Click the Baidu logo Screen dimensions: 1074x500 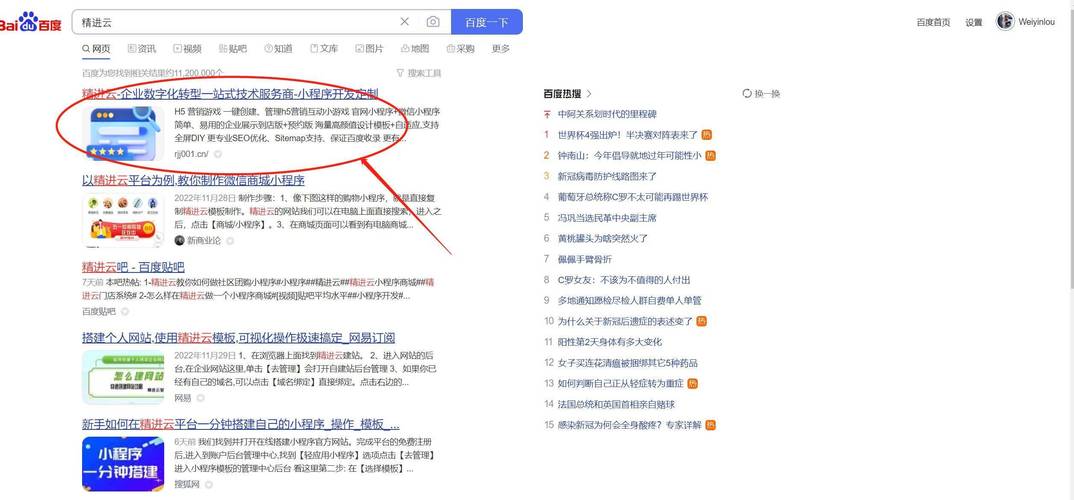pos(30,21)
